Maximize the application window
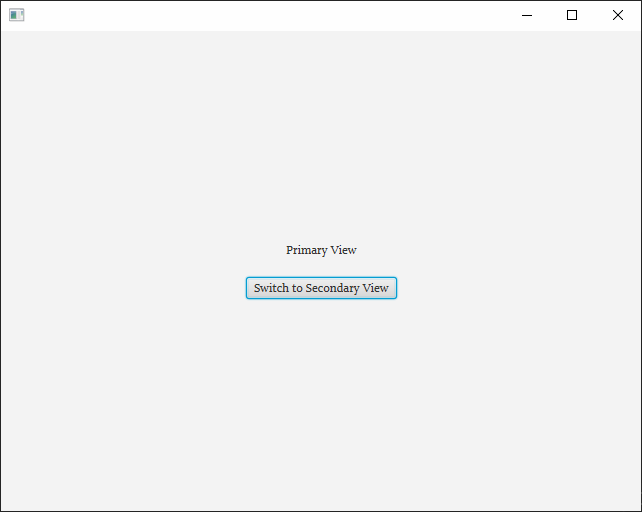The height and width of the screenshot is (512, 642). coord(572,16)
